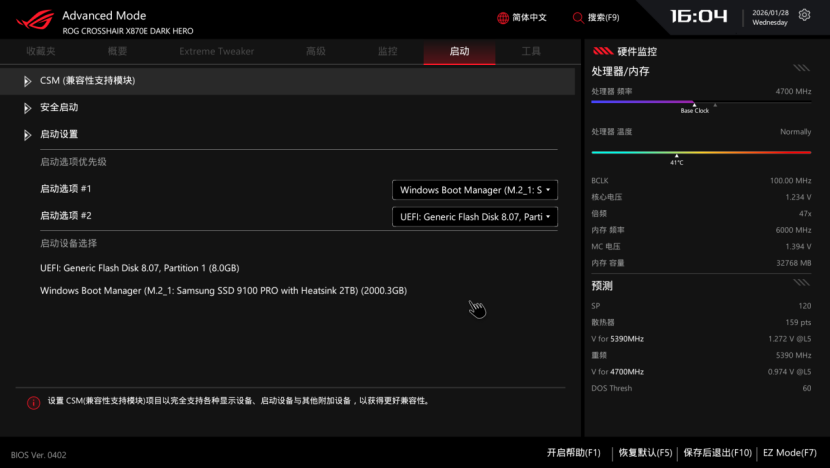830x468 pixels.
Task: Switch to the Extreme Tweaker tab
Action: point(217,51)
